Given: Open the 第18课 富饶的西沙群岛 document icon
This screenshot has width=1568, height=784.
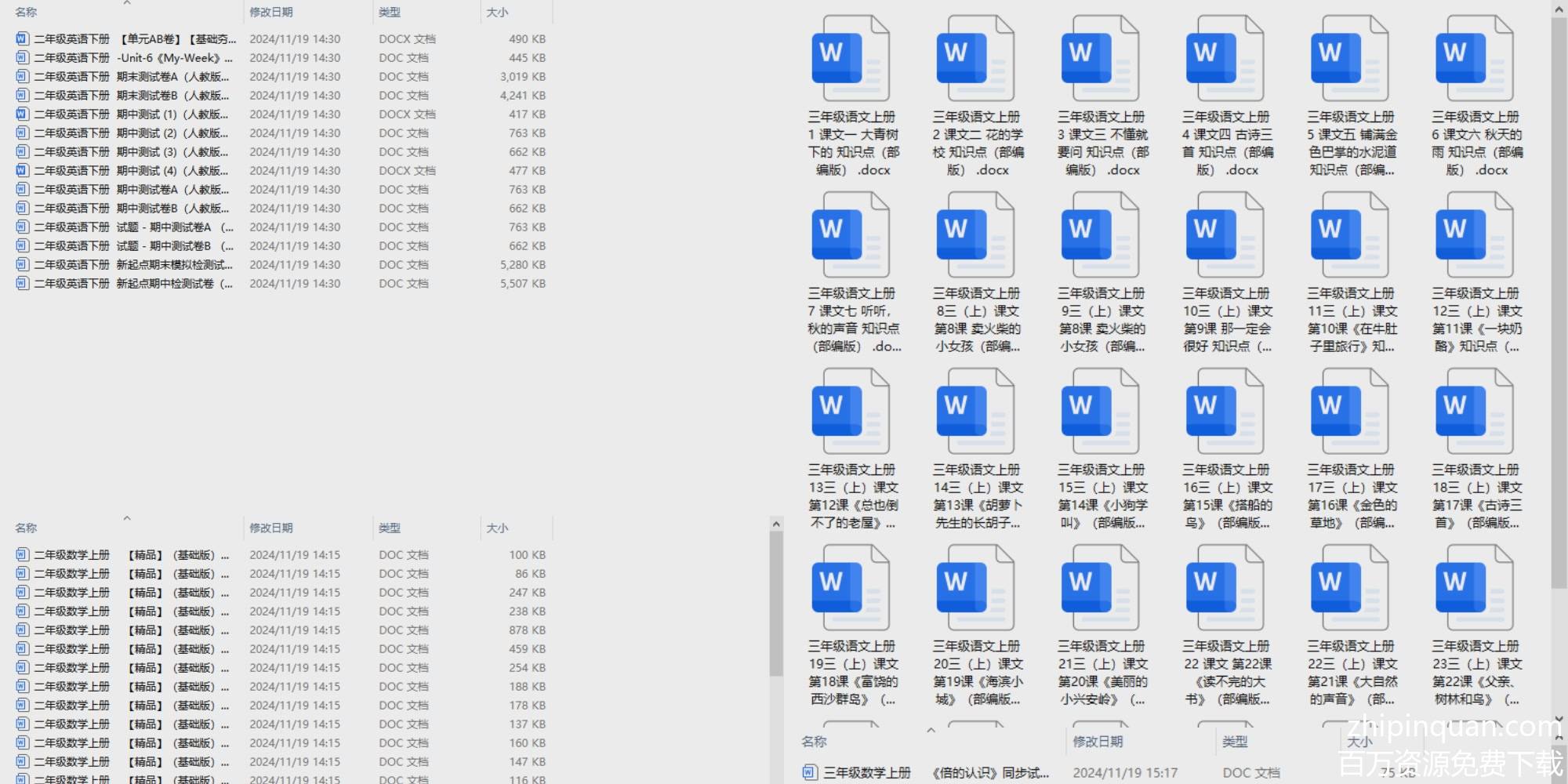Looking at the screenshot, I should [851, 589].
